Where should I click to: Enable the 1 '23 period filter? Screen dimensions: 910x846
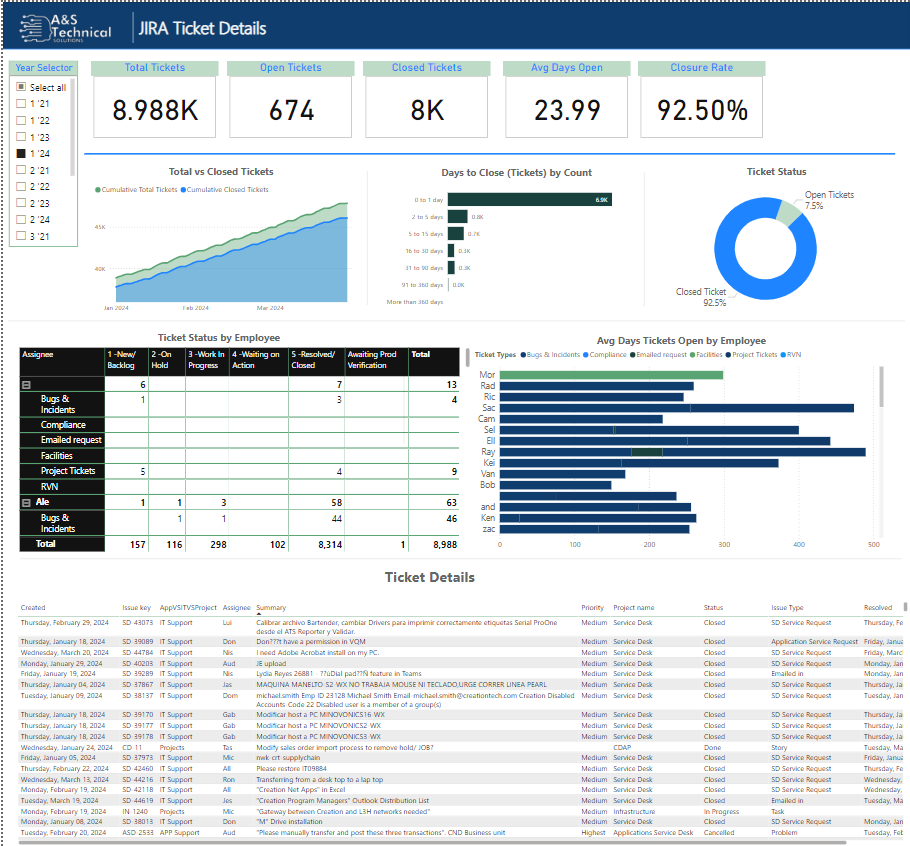tap(21, 137)
